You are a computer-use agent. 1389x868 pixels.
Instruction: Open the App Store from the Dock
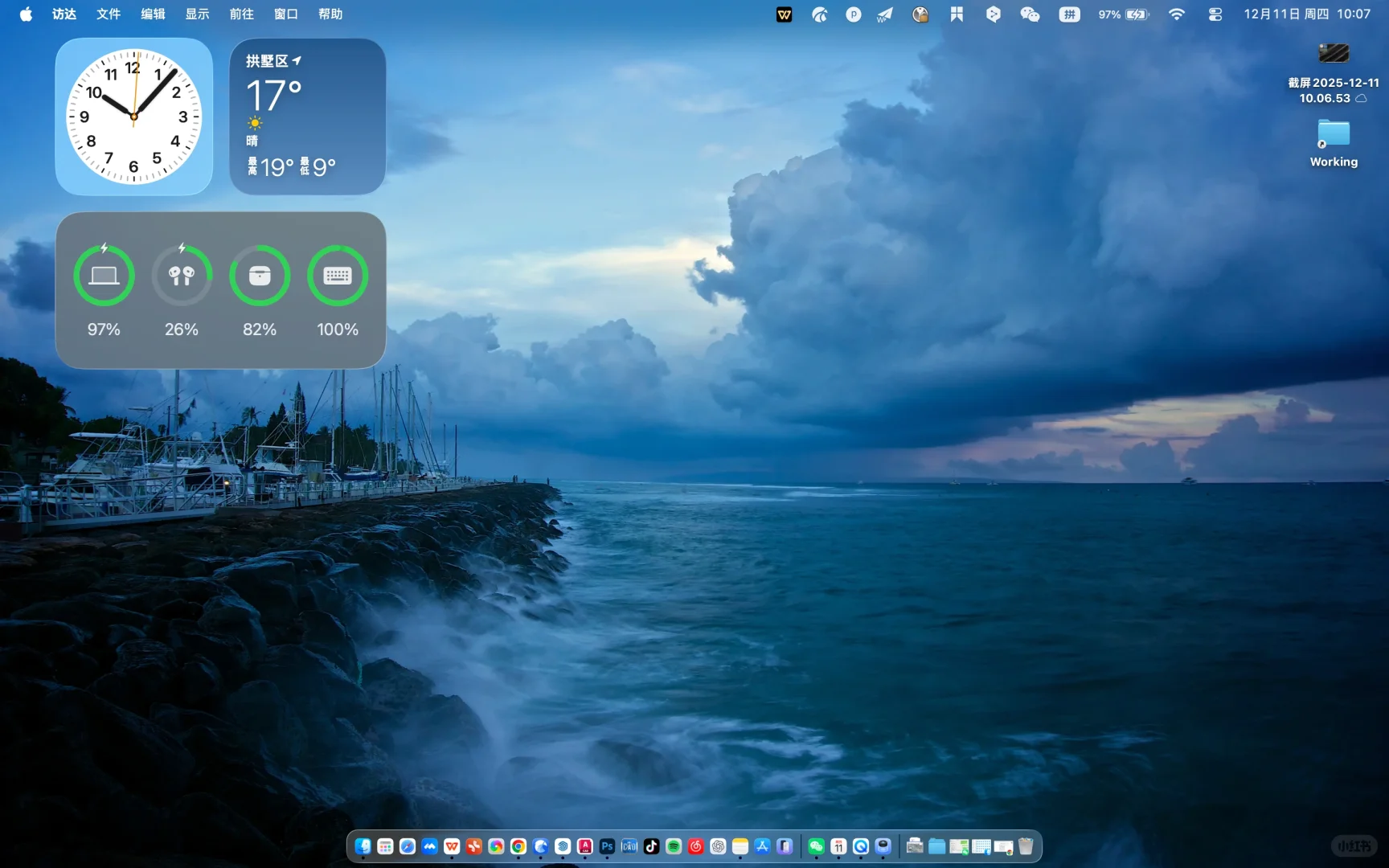(763, 845)
